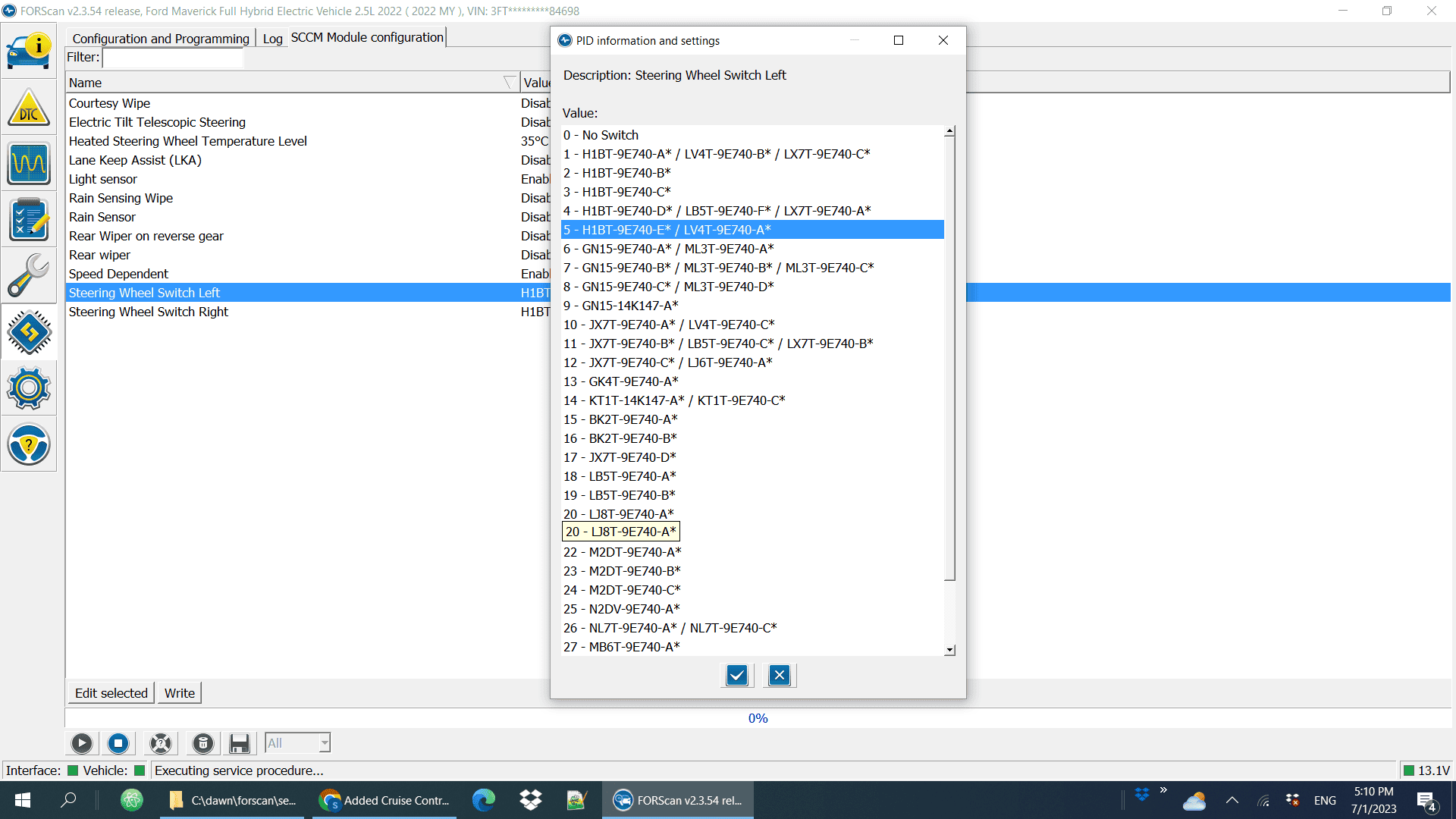Open Microsoft Edge from taskbar
Screen dimensions: 1456x819
(x=484, y=800)
